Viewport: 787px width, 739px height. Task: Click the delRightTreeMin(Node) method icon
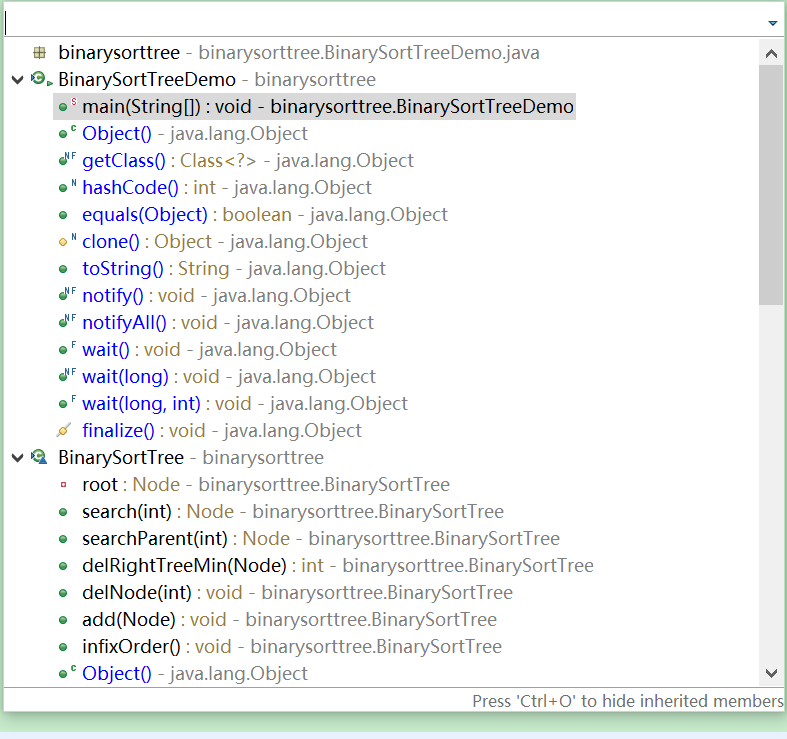(x=63, y=566)
